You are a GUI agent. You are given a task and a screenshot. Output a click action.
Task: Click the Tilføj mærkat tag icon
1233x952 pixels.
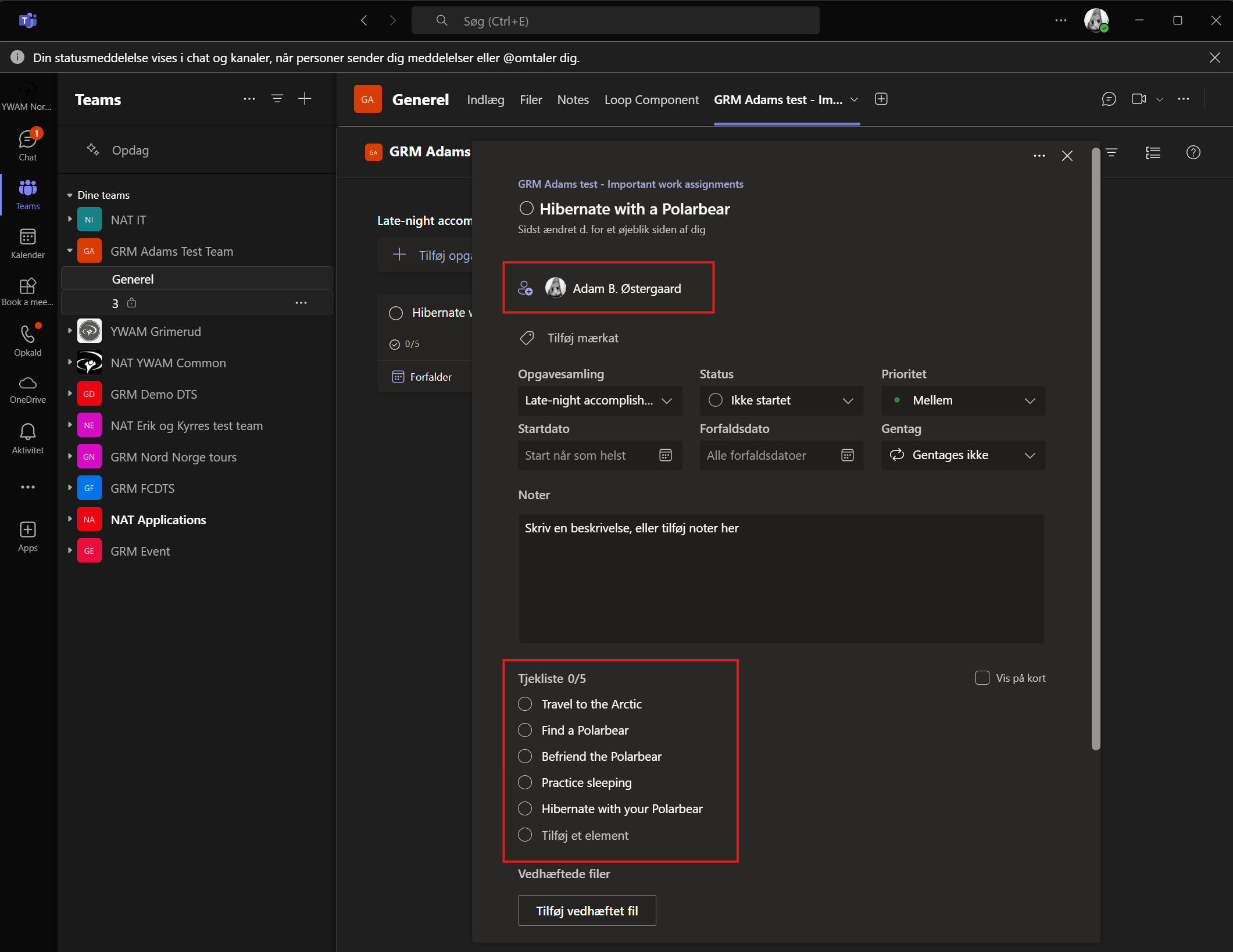pos(527,338)
